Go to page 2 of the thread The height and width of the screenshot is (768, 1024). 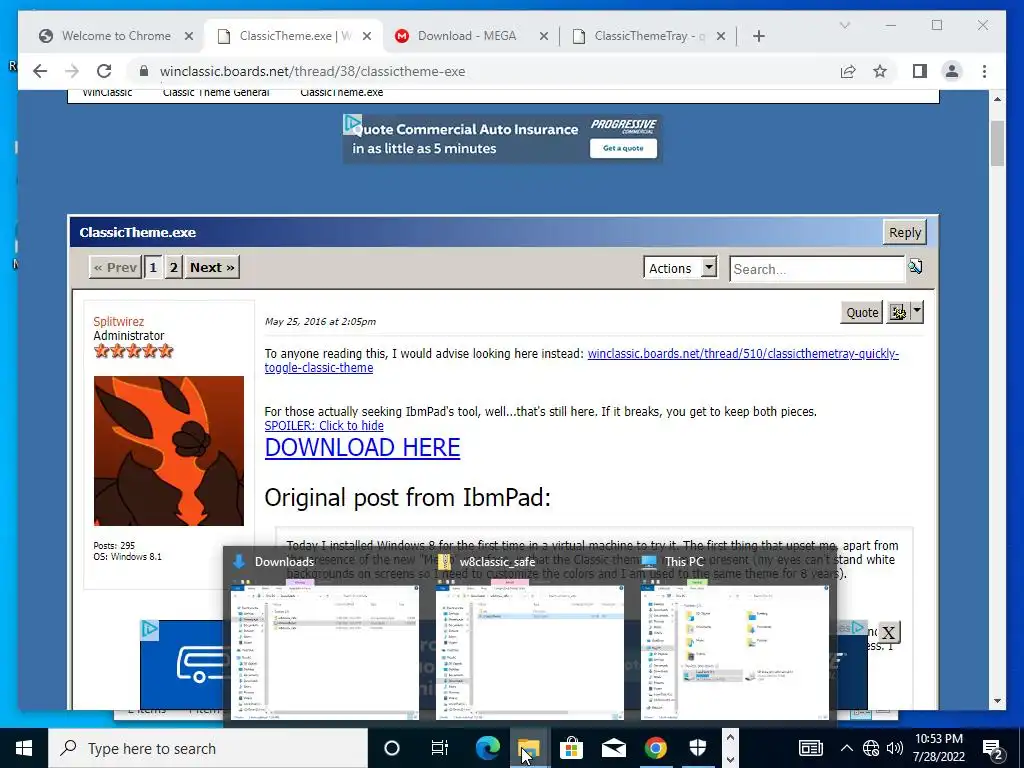pyautogui.click(x=173, y=267)
